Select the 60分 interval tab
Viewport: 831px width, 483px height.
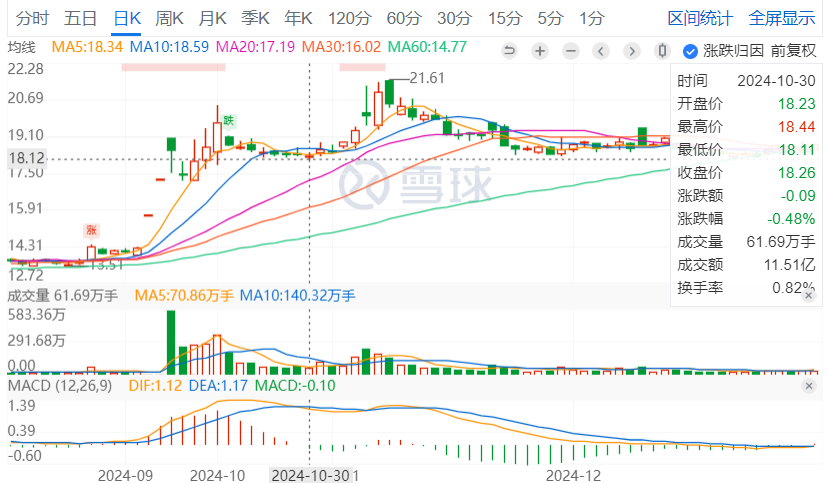404,19
